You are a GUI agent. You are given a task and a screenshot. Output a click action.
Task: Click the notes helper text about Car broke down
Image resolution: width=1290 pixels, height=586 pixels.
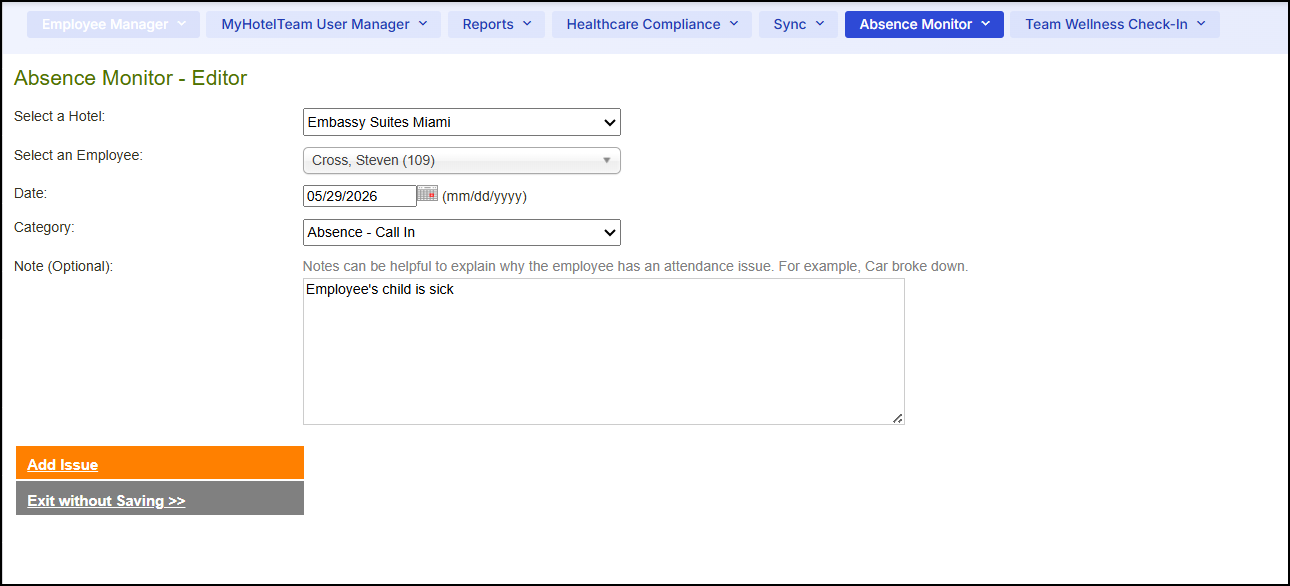636,267
